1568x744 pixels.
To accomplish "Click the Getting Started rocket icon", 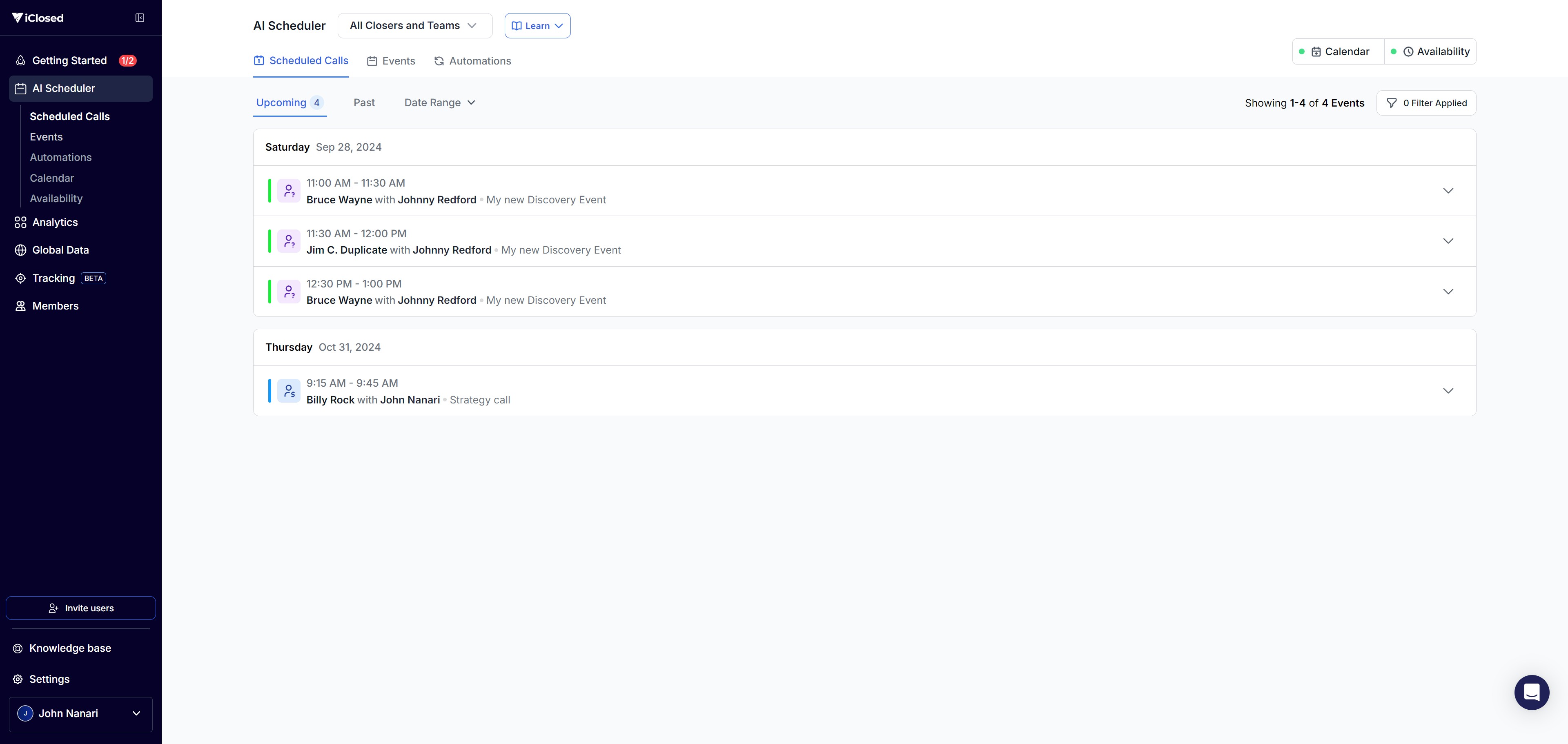I will coord(20,61).
